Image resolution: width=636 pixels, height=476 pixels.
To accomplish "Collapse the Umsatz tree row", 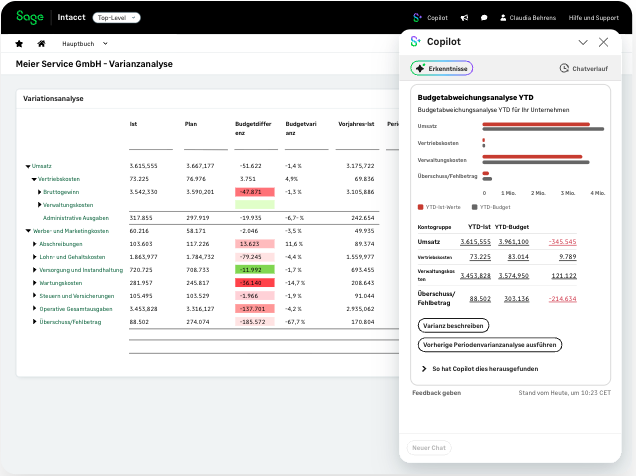I will [27, 165].
